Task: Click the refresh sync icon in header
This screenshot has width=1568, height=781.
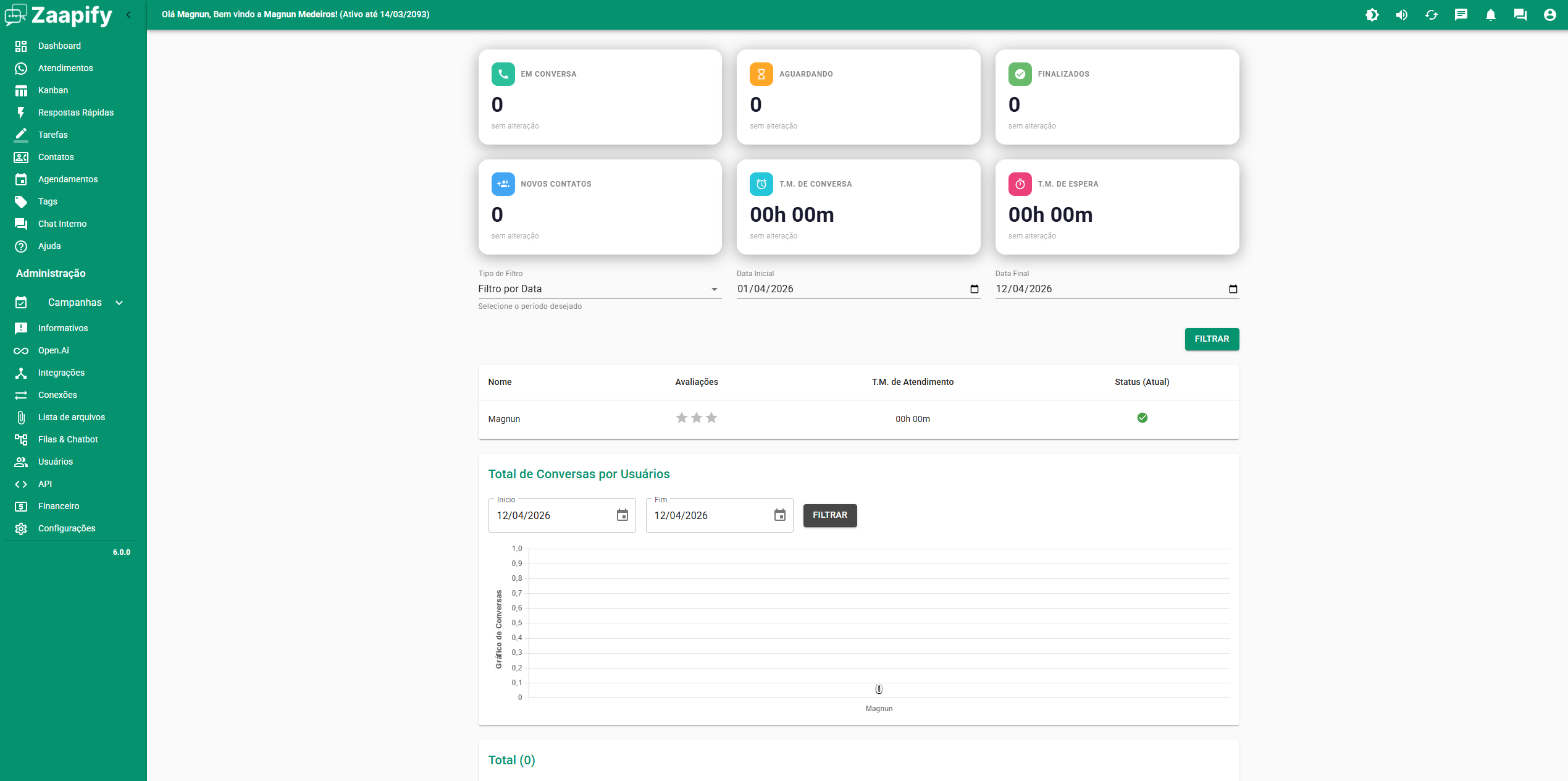Action: [x=1431, y=15]
